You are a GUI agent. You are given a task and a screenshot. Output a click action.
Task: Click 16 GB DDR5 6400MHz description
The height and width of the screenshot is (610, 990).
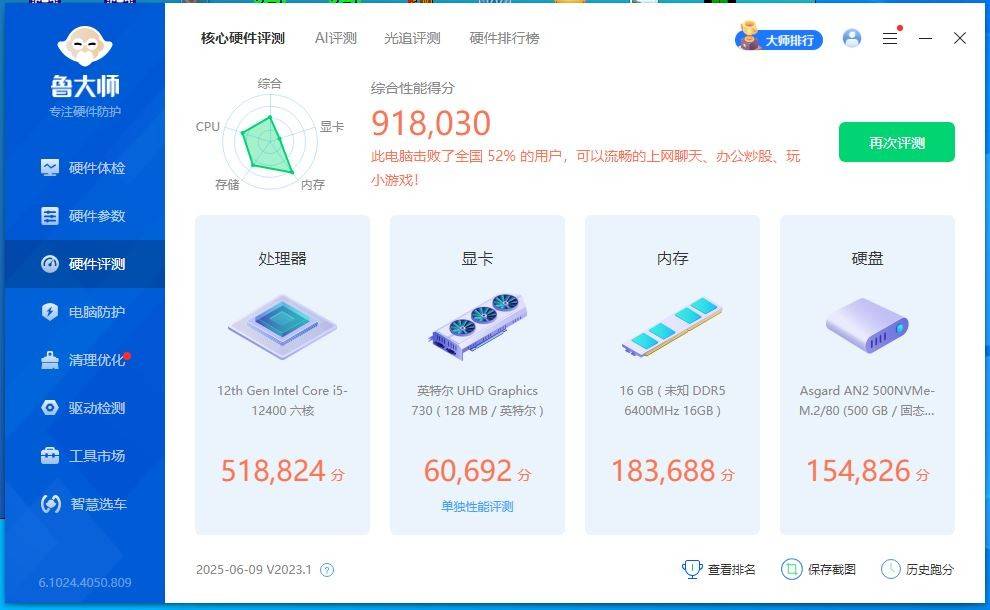672,400
